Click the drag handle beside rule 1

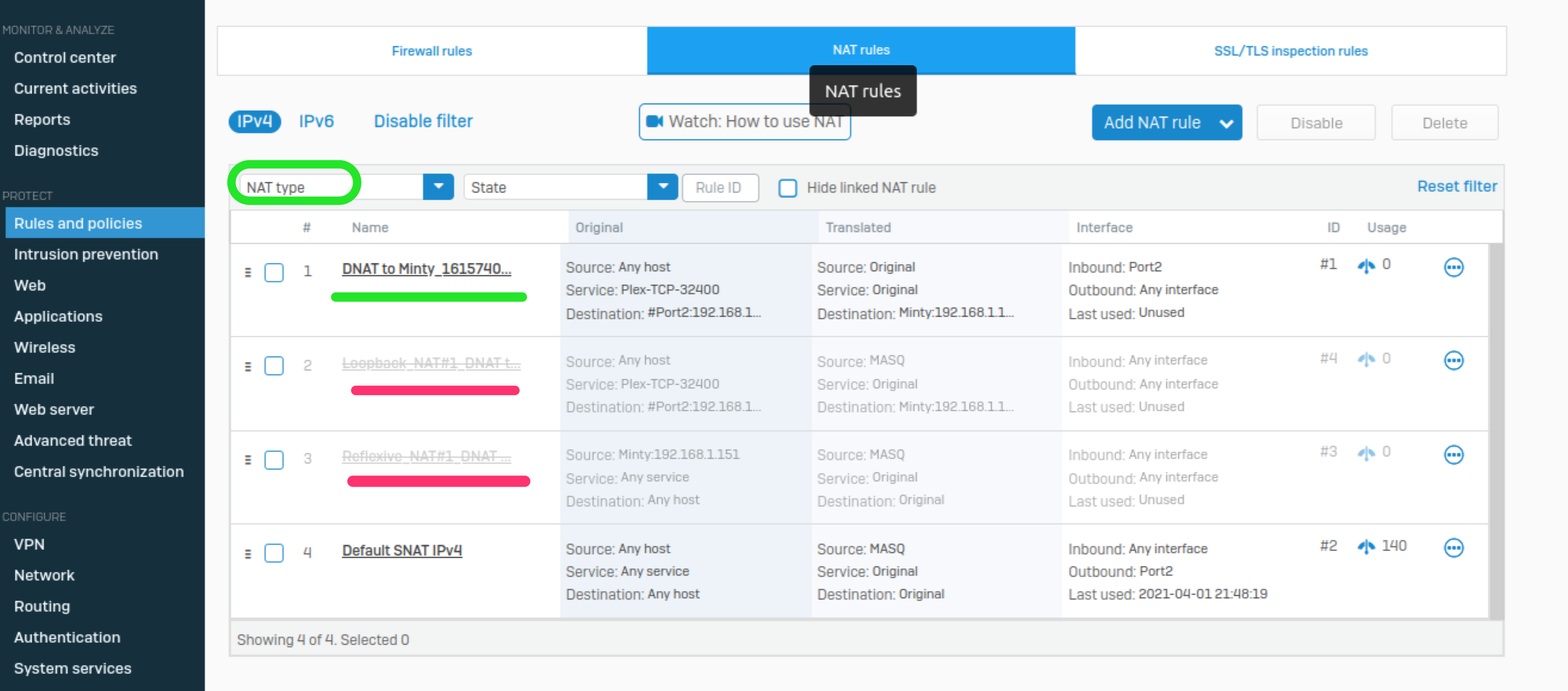click(247, 273)
